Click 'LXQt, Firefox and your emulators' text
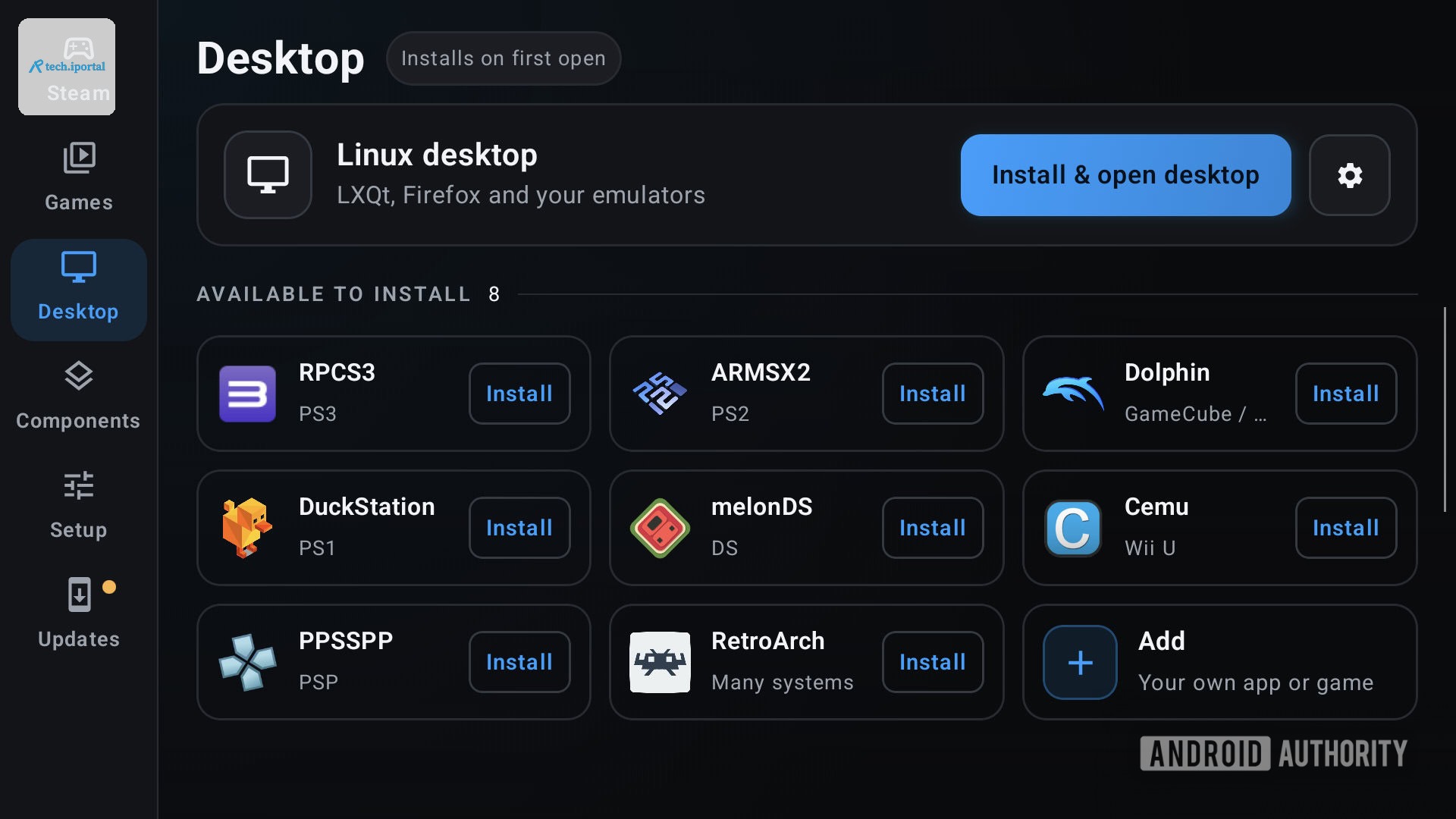Image resolution: width=1456 pixels, height=819 pixels. [x=521, y=195]
